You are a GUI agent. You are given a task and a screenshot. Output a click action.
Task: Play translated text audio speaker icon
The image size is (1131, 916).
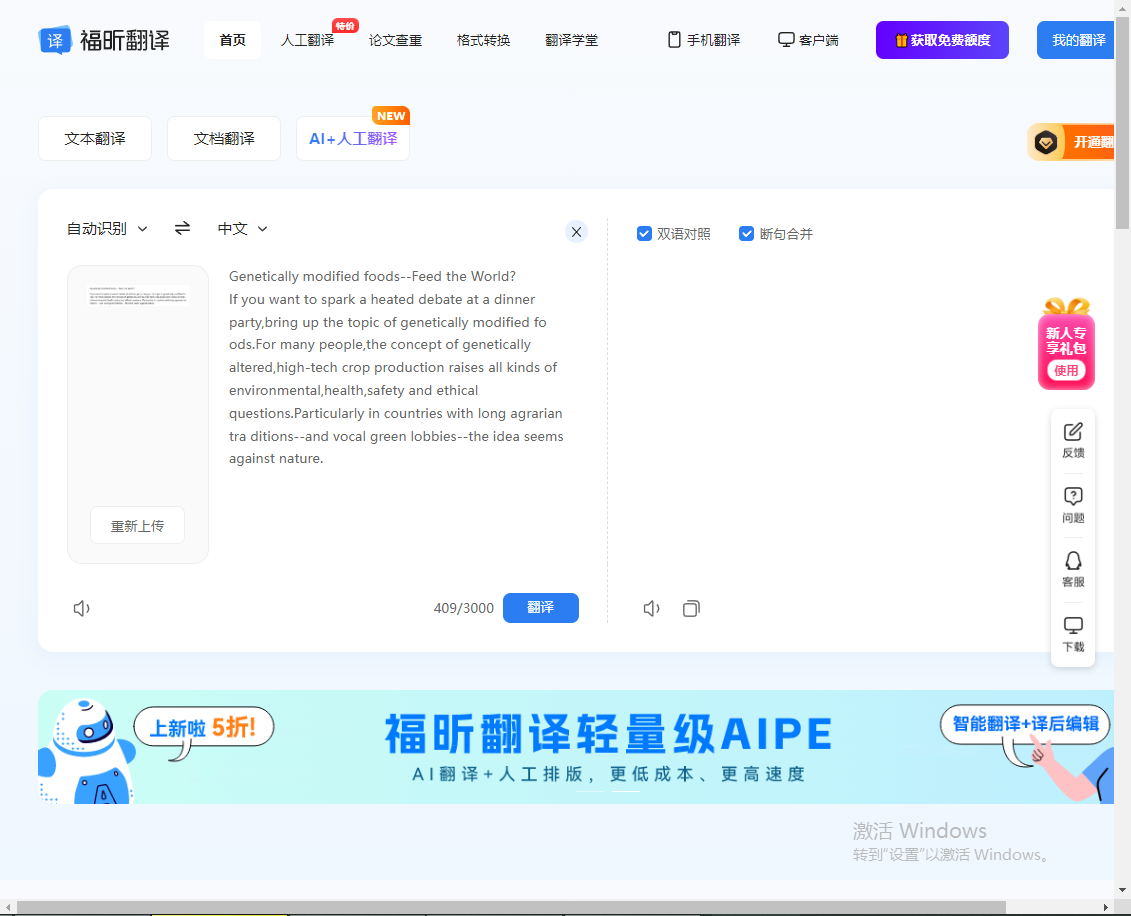651,608
